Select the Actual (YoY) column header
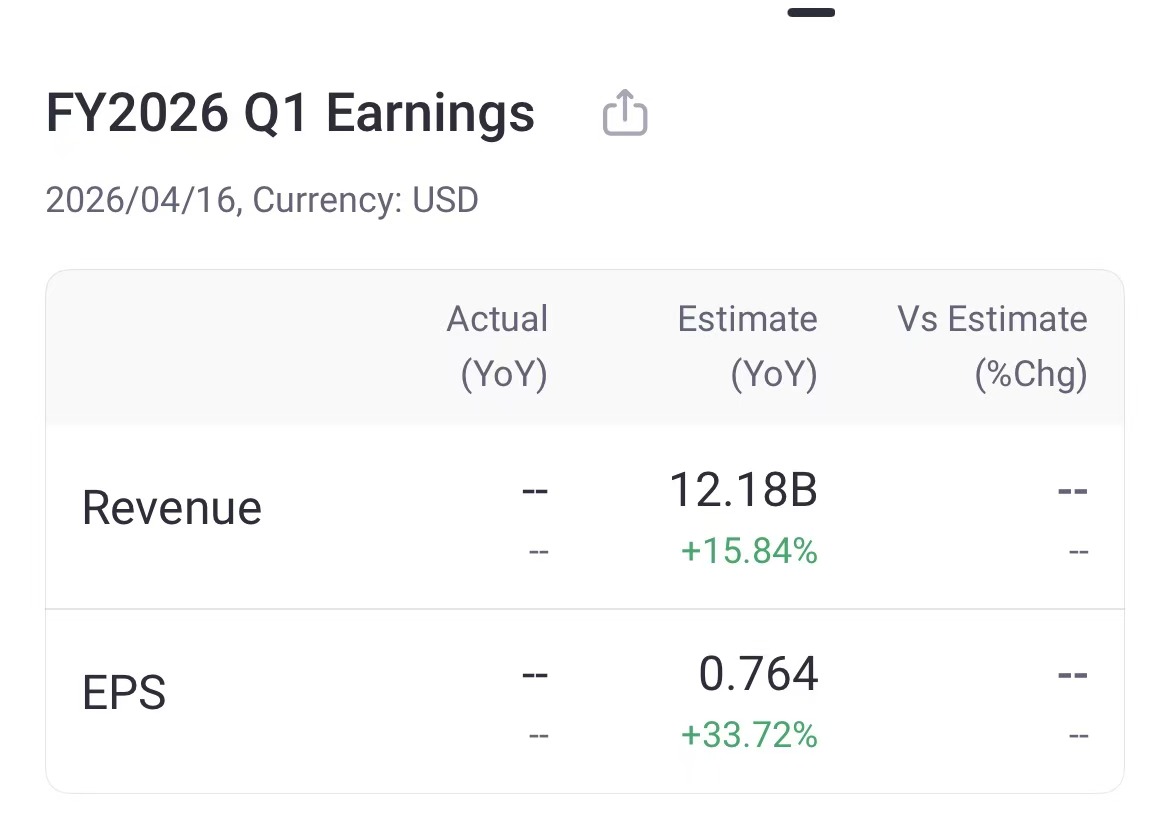 [x=497, y=346]
